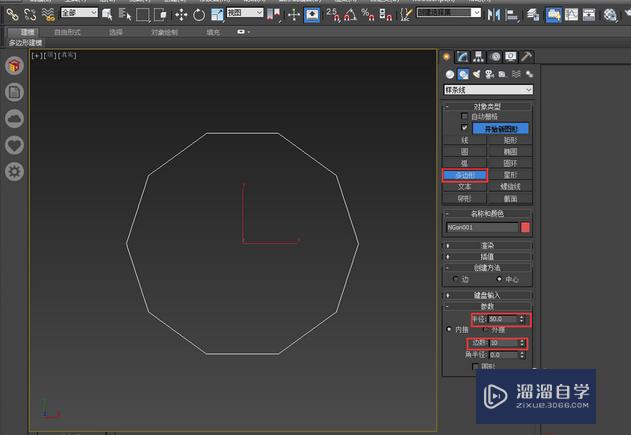Toggle Percent Snap icon
The height and width of the screenshot is (435, 631).
click(368, 15)
